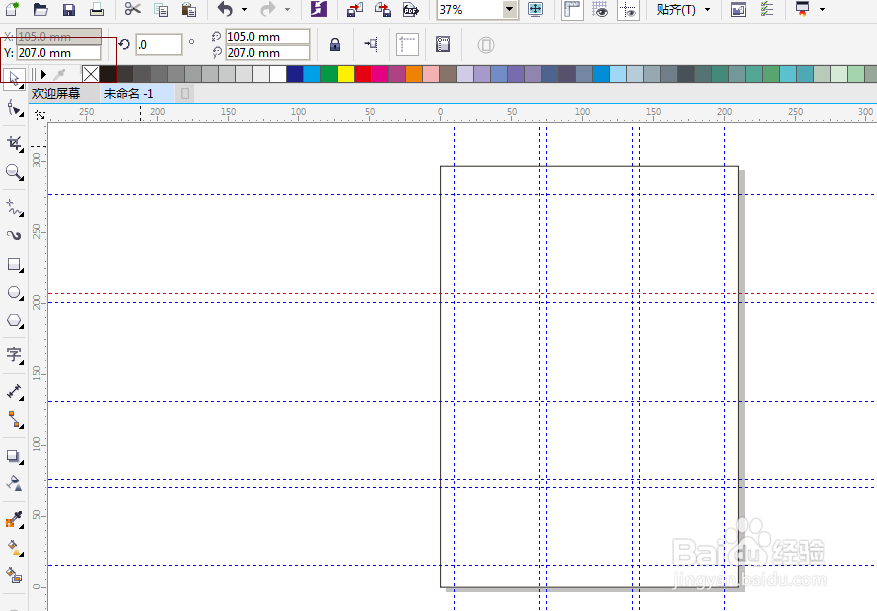Viewport: 877px width, 611px height.
Task: Click the palette eyedropper icon
Action: point(59,74)
